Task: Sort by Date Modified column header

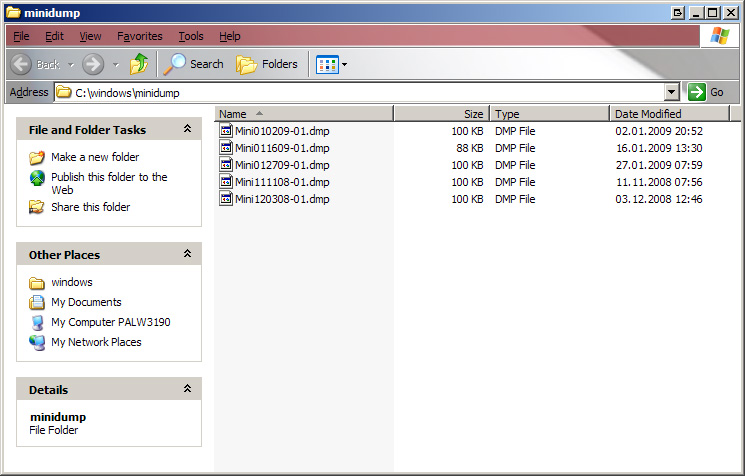Action: click(669, 114)
